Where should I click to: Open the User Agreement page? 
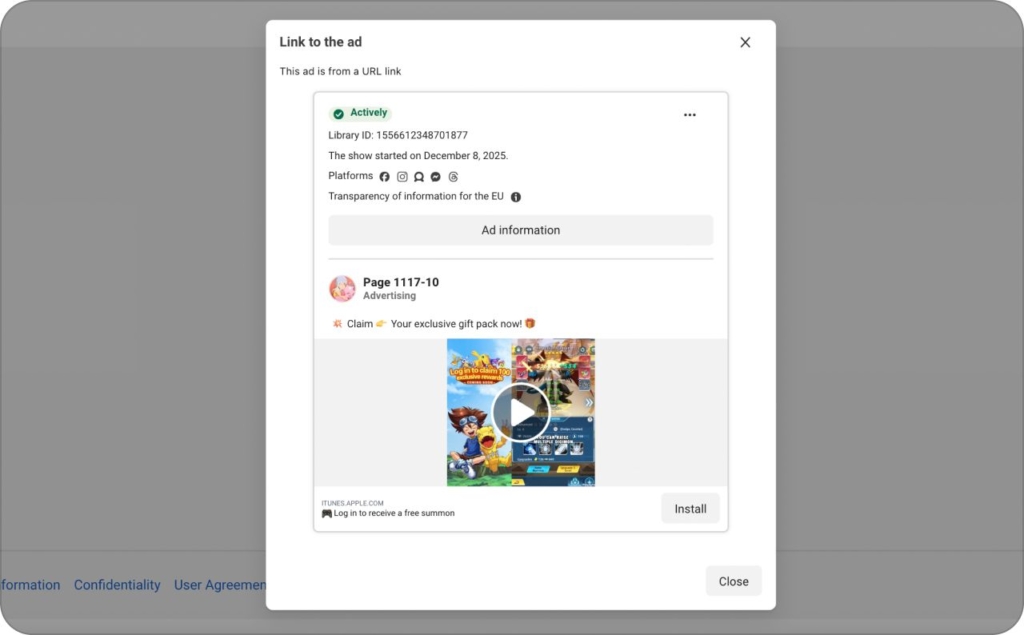[x=221, y=585]
